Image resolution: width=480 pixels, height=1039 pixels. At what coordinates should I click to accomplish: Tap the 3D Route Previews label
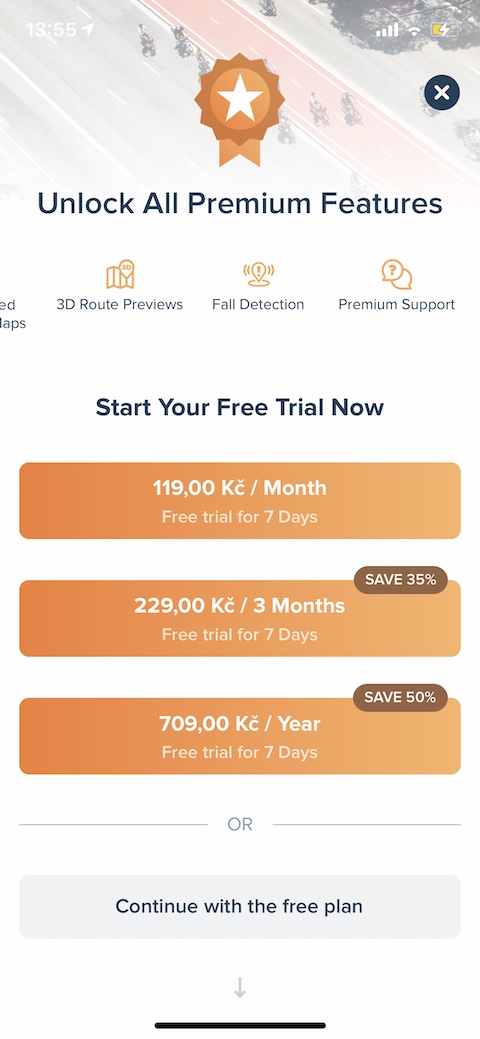coord(120,305)
